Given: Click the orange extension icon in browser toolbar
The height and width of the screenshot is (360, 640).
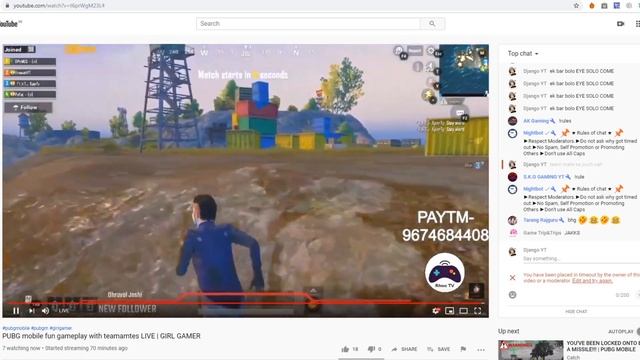Looking at the screenshot, I should 591,6.
